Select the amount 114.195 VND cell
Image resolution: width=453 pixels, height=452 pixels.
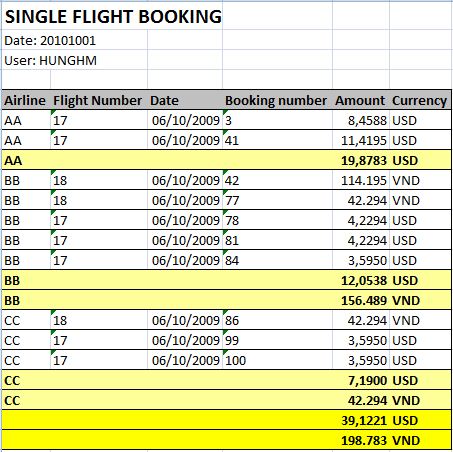[361, 180]
